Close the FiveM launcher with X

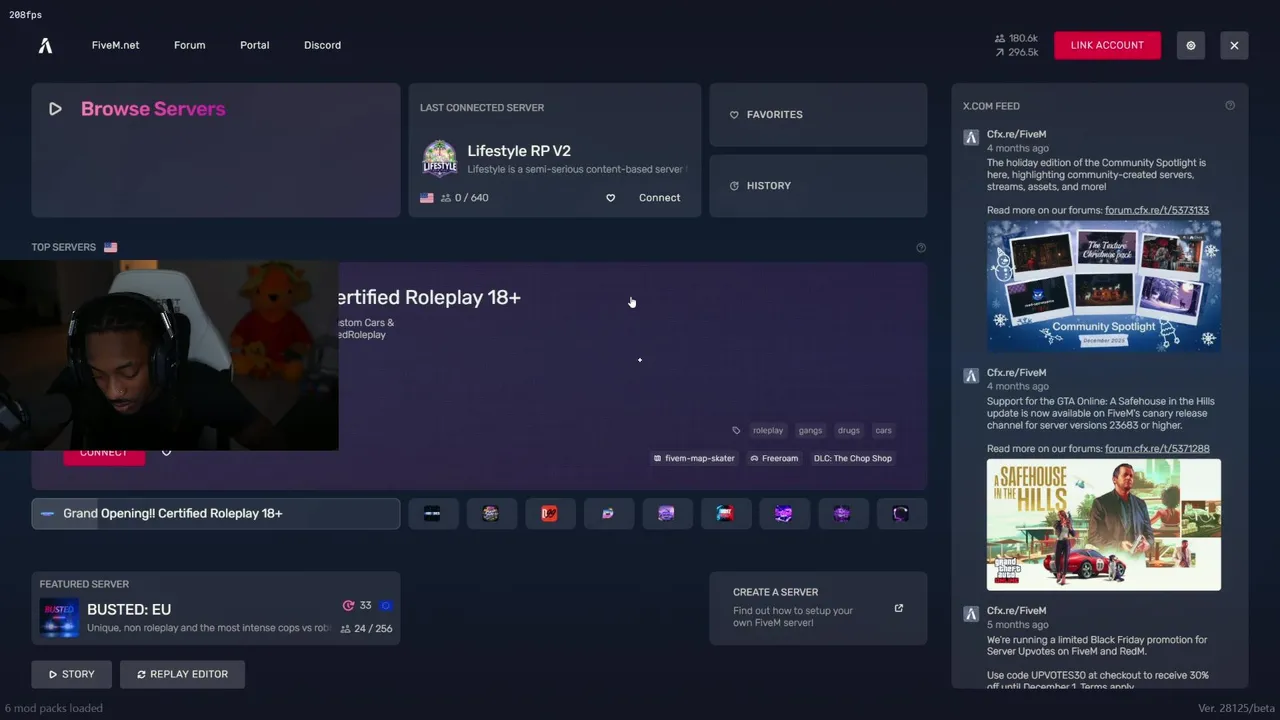coord(1234,45)
